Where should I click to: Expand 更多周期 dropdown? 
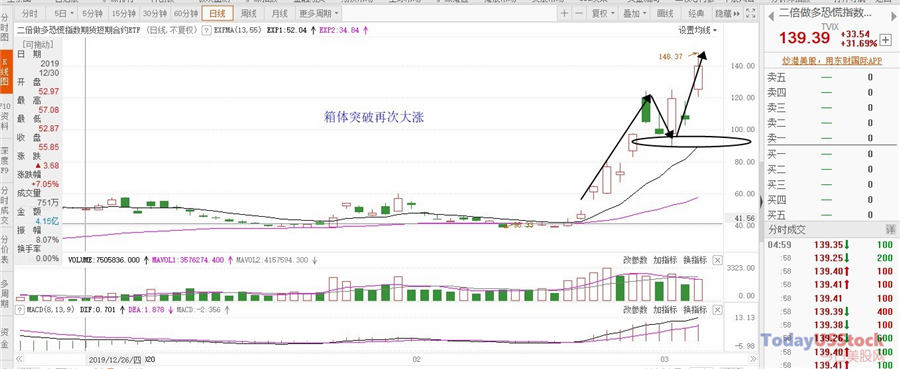click(x=319, y=13)
